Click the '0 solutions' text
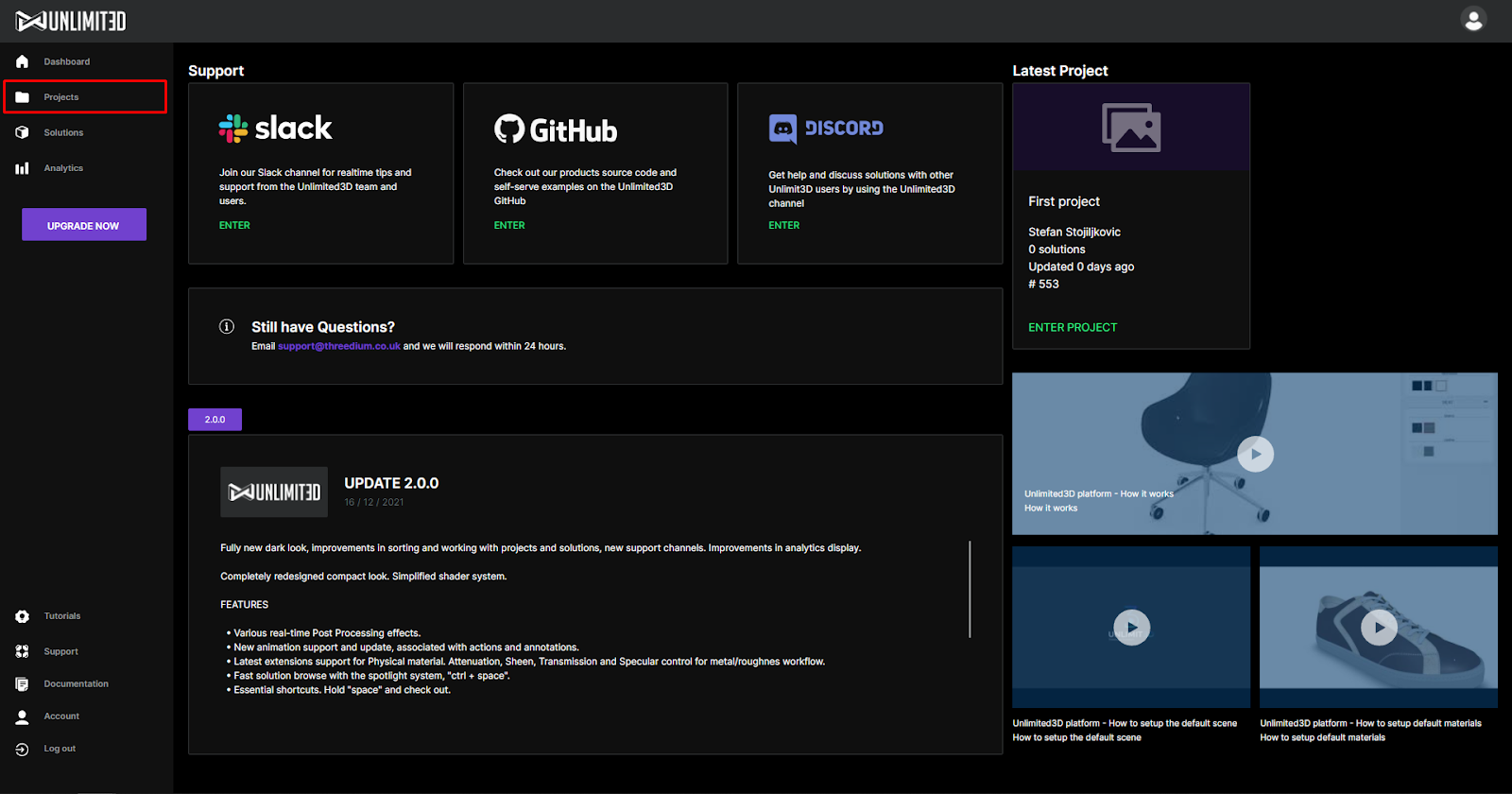Viewport: 1512px width, 794px height. click(1057, 250)
